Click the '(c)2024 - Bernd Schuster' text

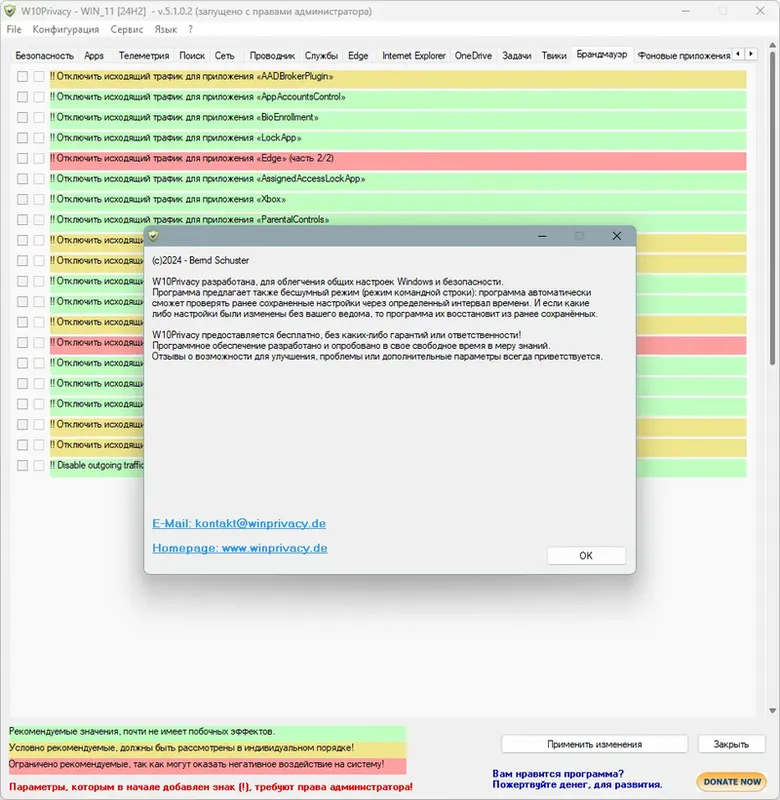click(x=200, y=260)
